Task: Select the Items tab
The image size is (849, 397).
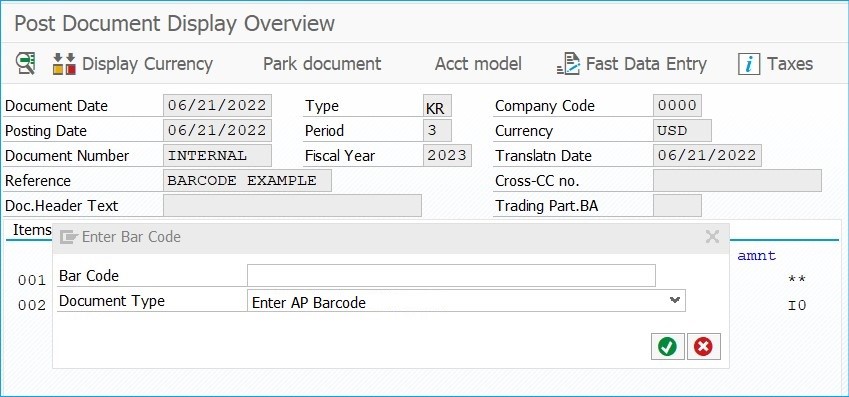Action: [32, 230]
